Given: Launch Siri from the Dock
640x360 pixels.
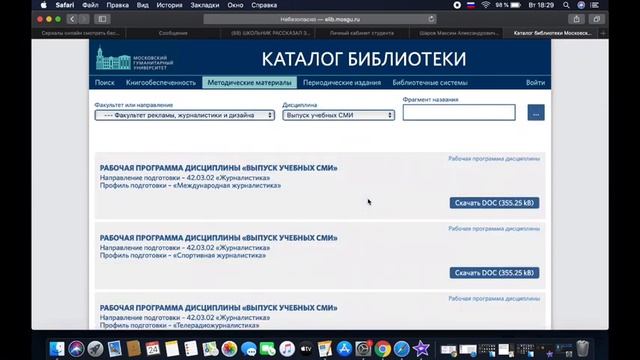Looking at the screenshot, I should coord(76,349).
